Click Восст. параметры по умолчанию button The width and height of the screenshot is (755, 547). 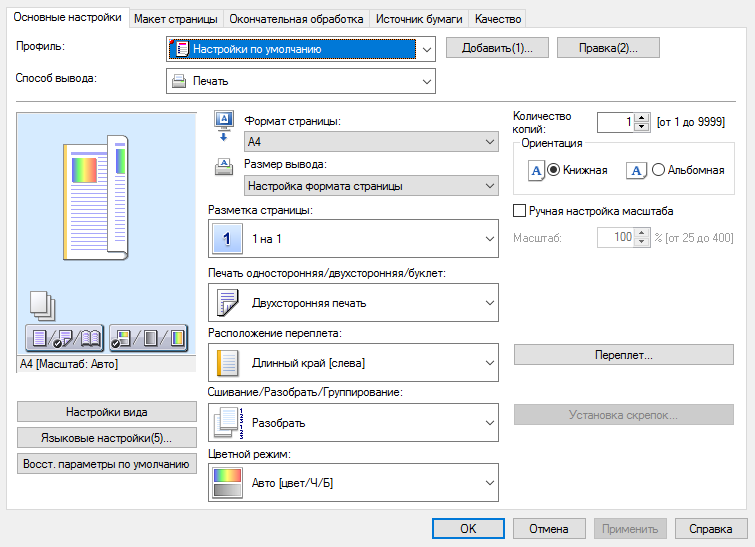(x=107, y=464)
